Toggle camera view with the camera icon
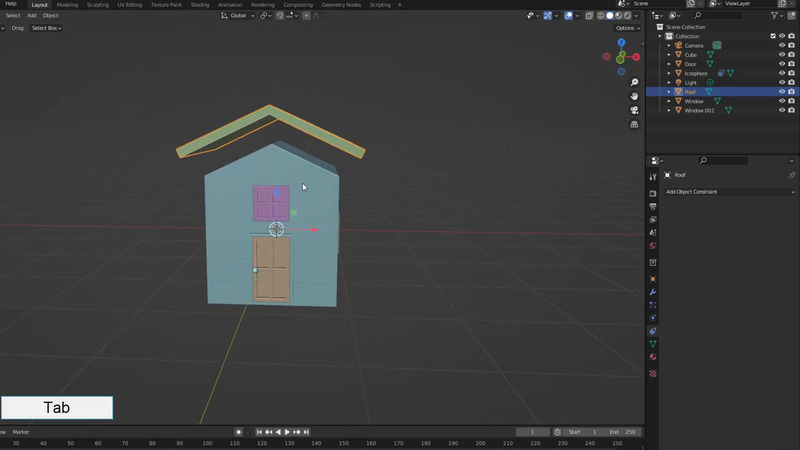Screen dimensions: 800x450 [x=634, y=110]
